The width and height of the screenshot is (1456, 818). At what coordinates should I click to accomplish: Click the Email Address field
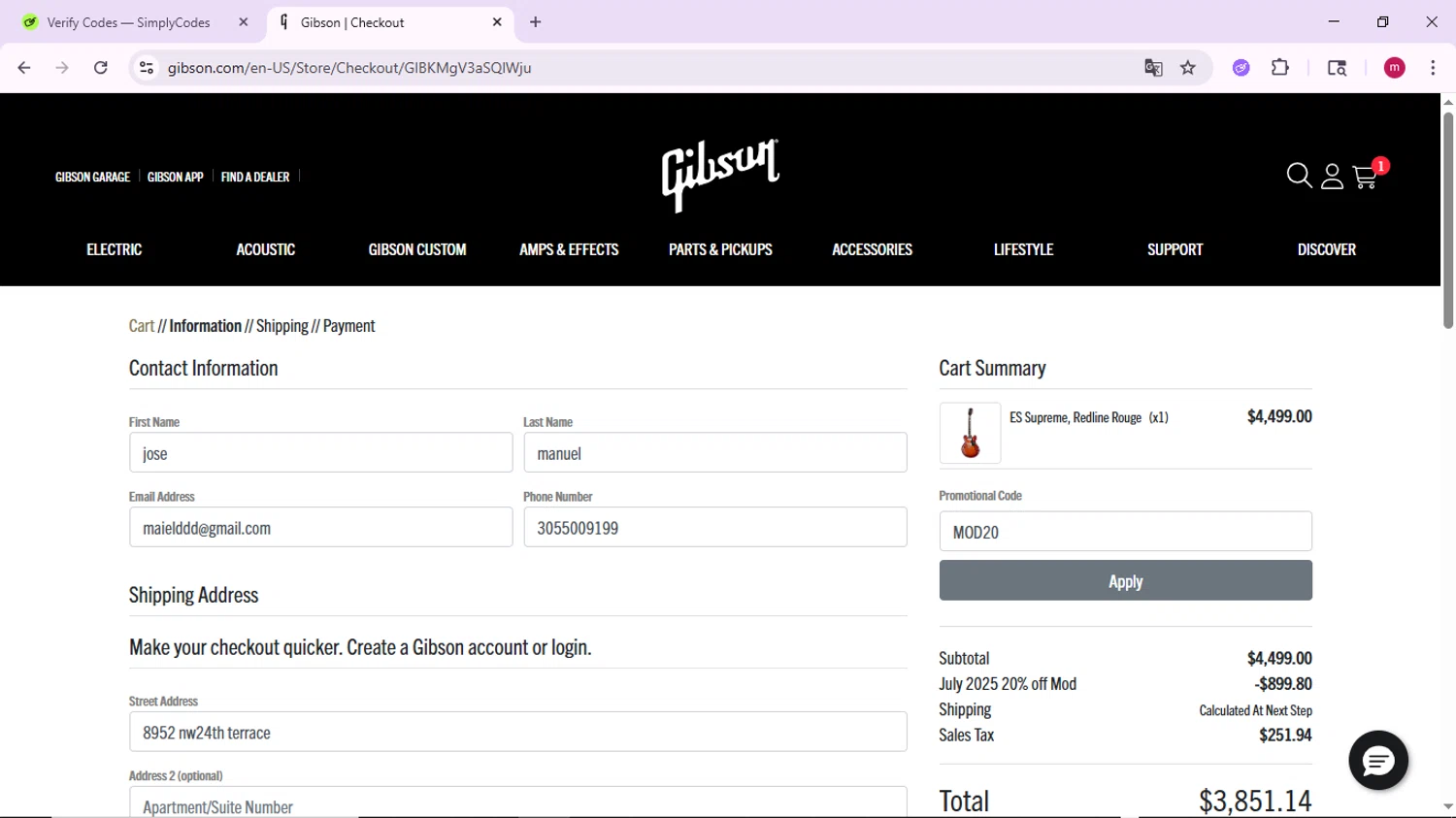(x=320, y=528)
